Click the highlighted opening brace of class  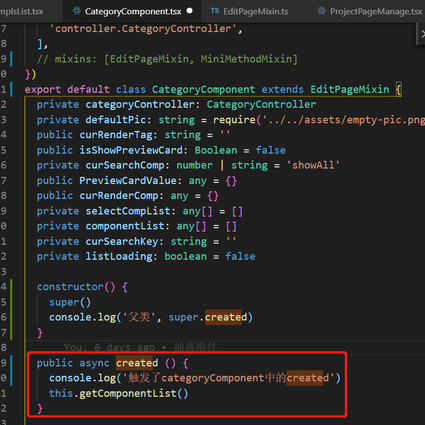pos(398,90)
